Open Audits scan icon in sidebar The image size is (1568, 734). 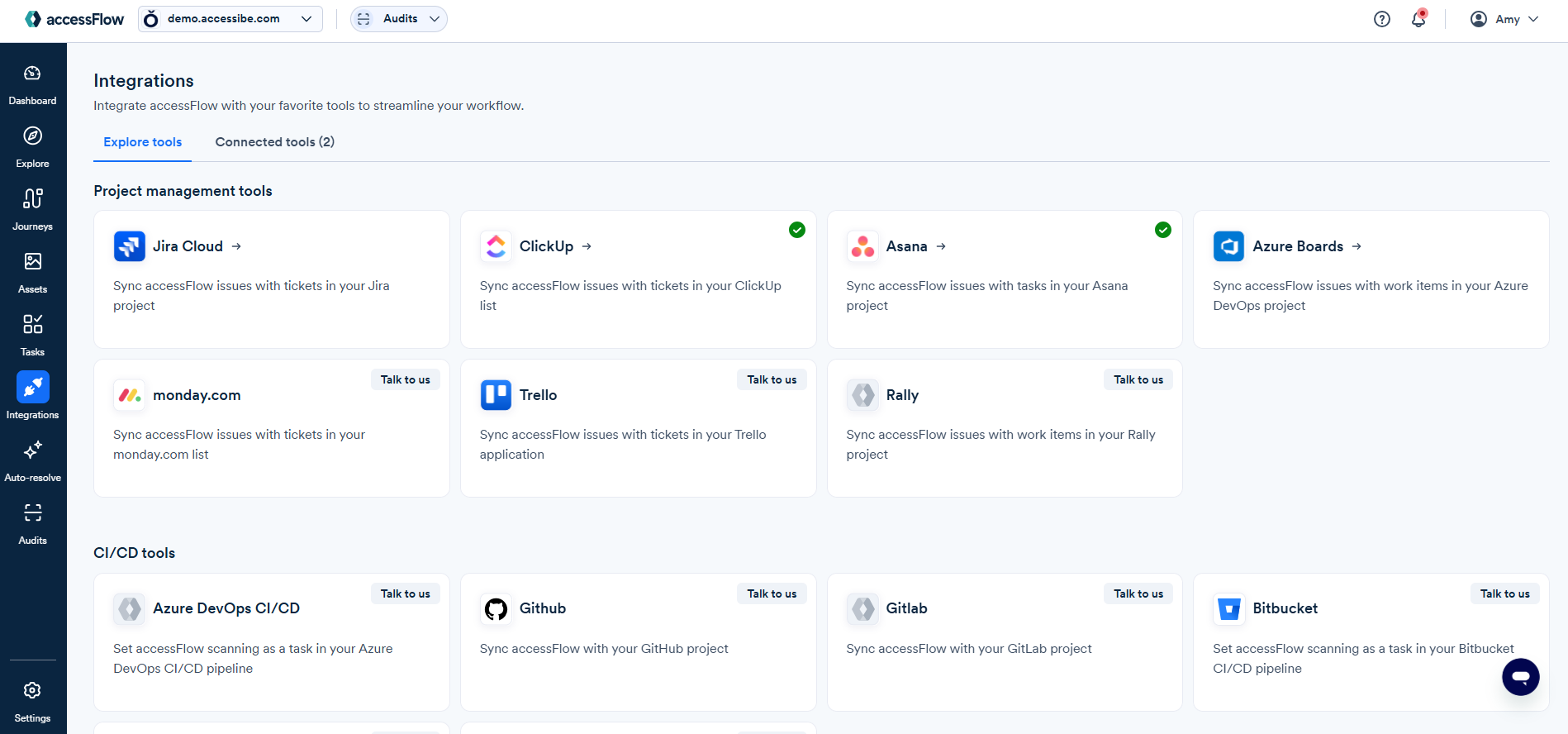[32, 512]
